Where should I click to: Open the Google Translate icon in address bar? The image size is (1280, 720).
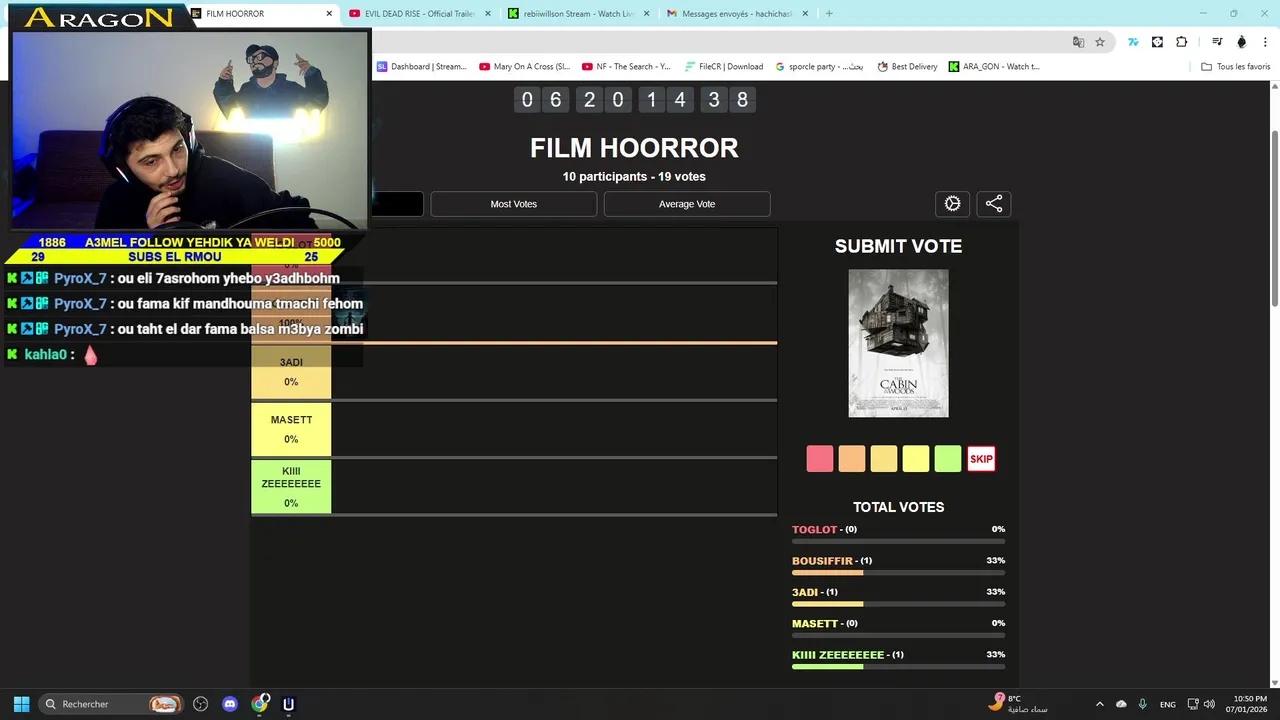[1078, 42]
